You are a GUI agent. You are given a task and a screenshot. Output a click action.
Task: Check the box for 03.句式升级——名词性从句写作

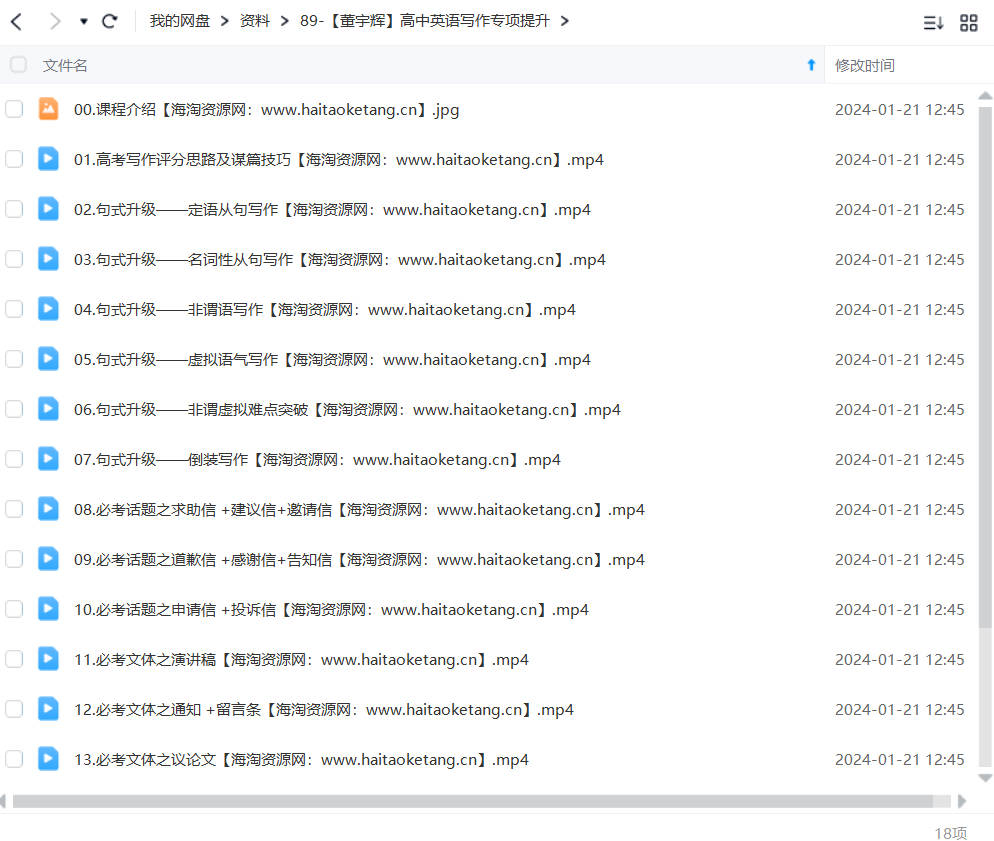(14, 259)
